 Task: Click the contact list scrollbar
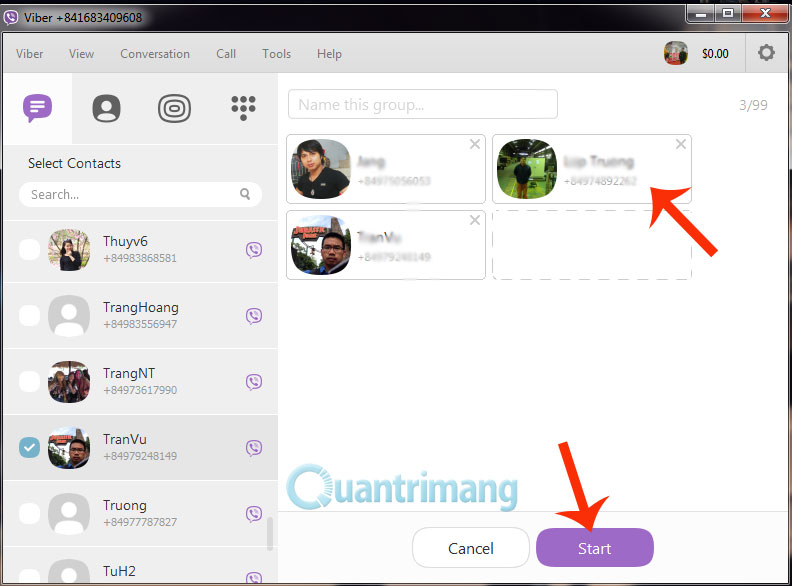270,533
